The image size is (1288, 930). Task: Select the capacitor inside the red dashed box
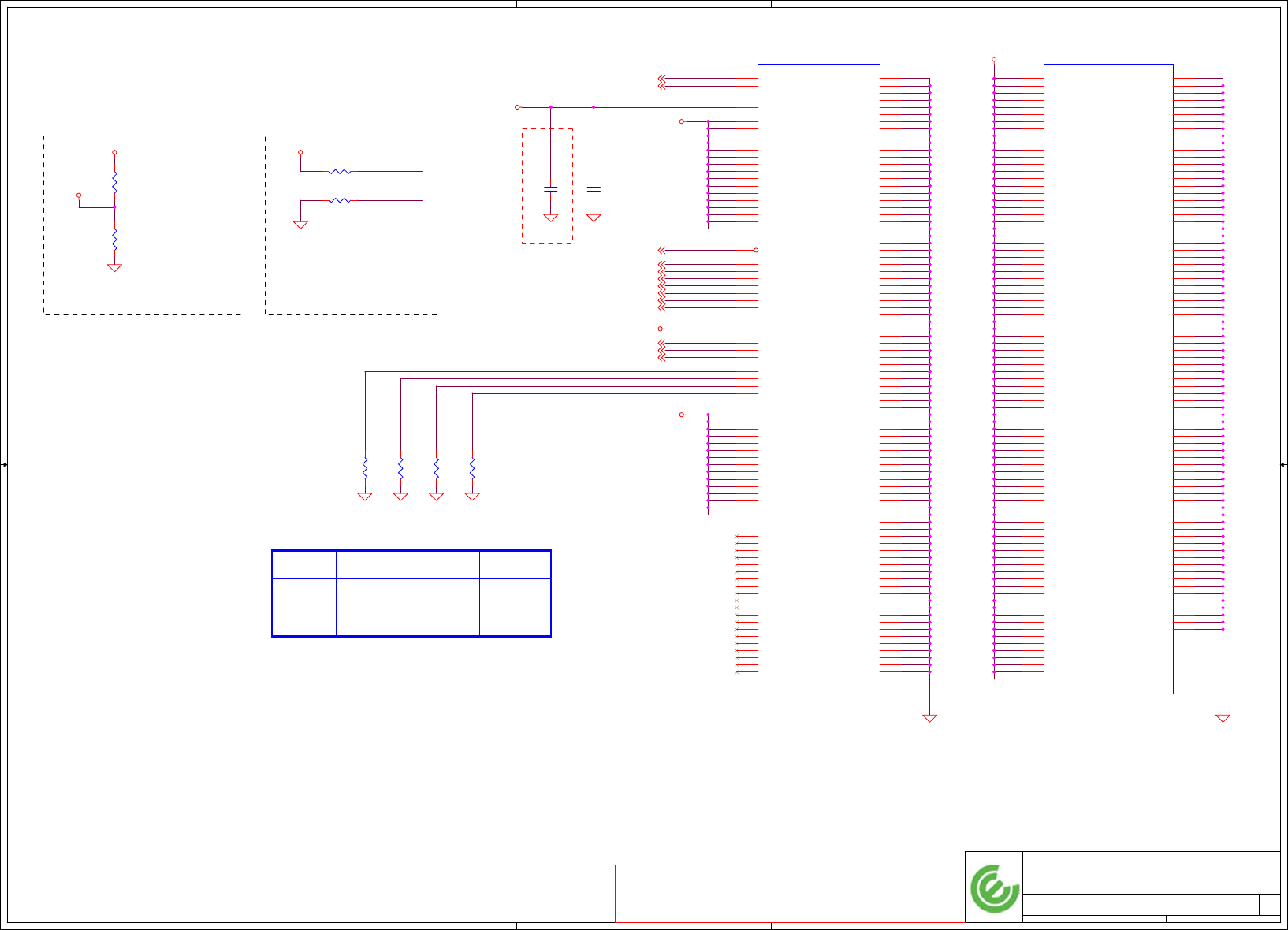pyautogui.click(x=551, y=189)
